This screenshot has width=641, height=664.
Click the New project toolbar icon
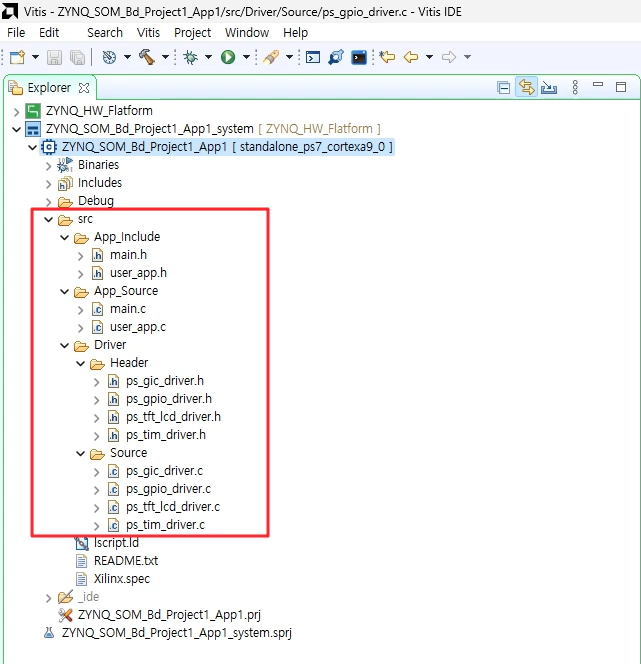click(17, 57)
